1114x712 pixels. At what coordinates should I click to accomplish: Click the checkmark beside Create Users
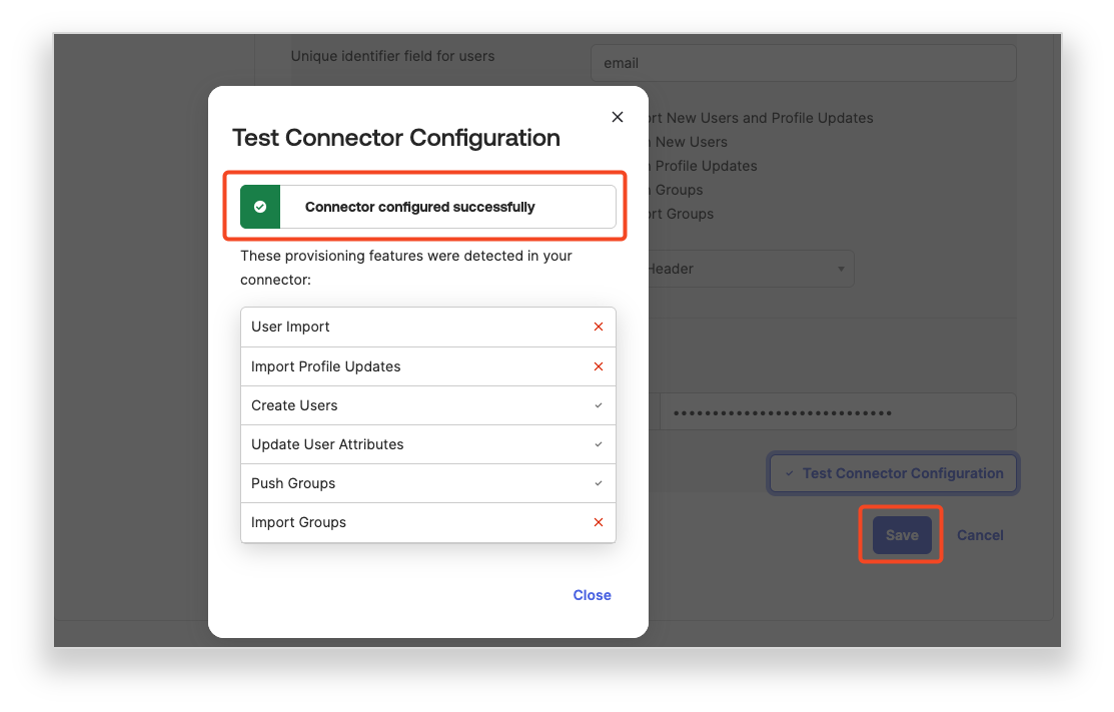pos(598,406)
